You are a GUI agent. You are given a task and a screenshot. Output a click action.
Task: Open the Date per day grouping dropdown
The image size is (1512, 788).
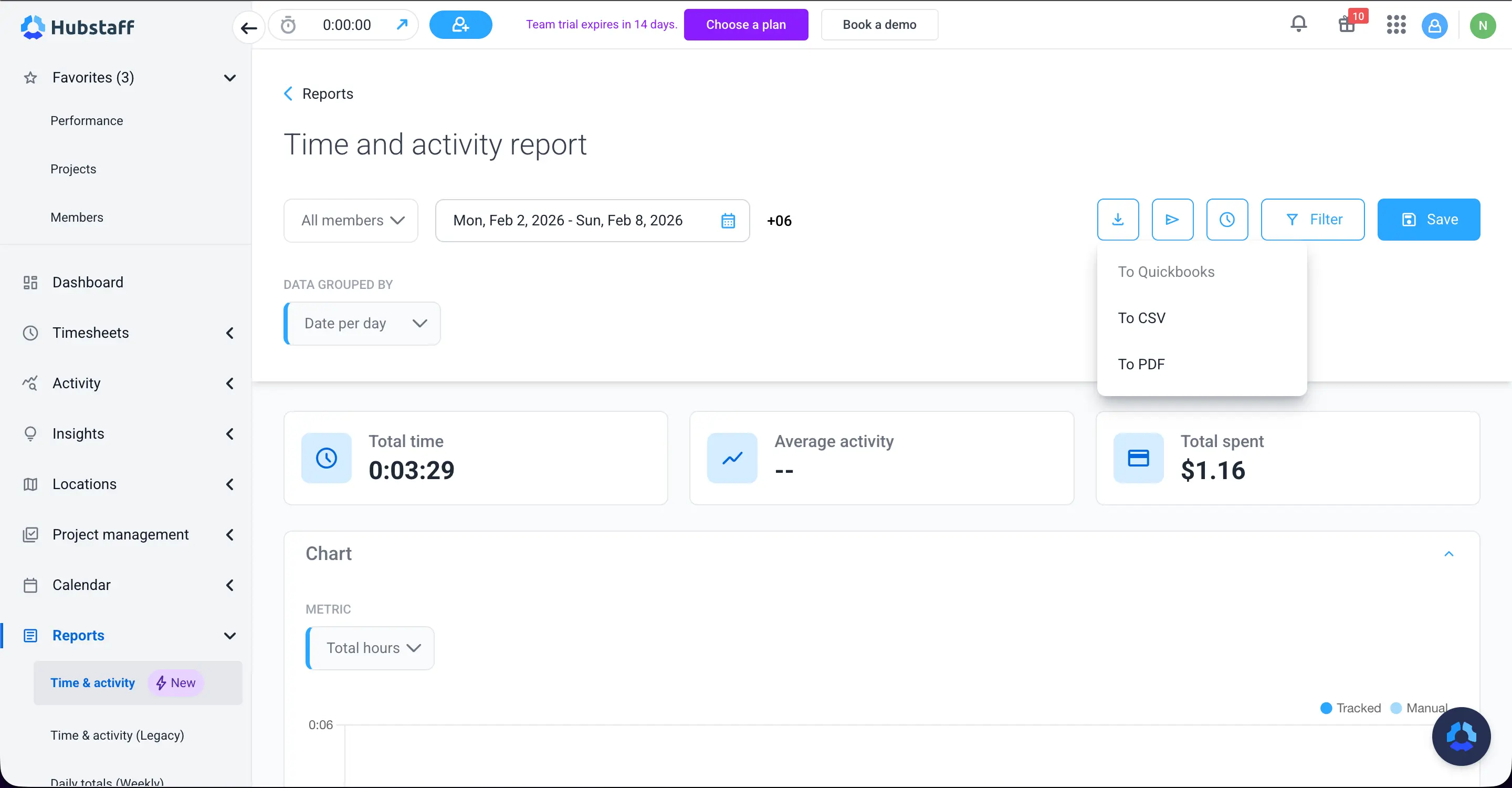click(x=363, y=324)
